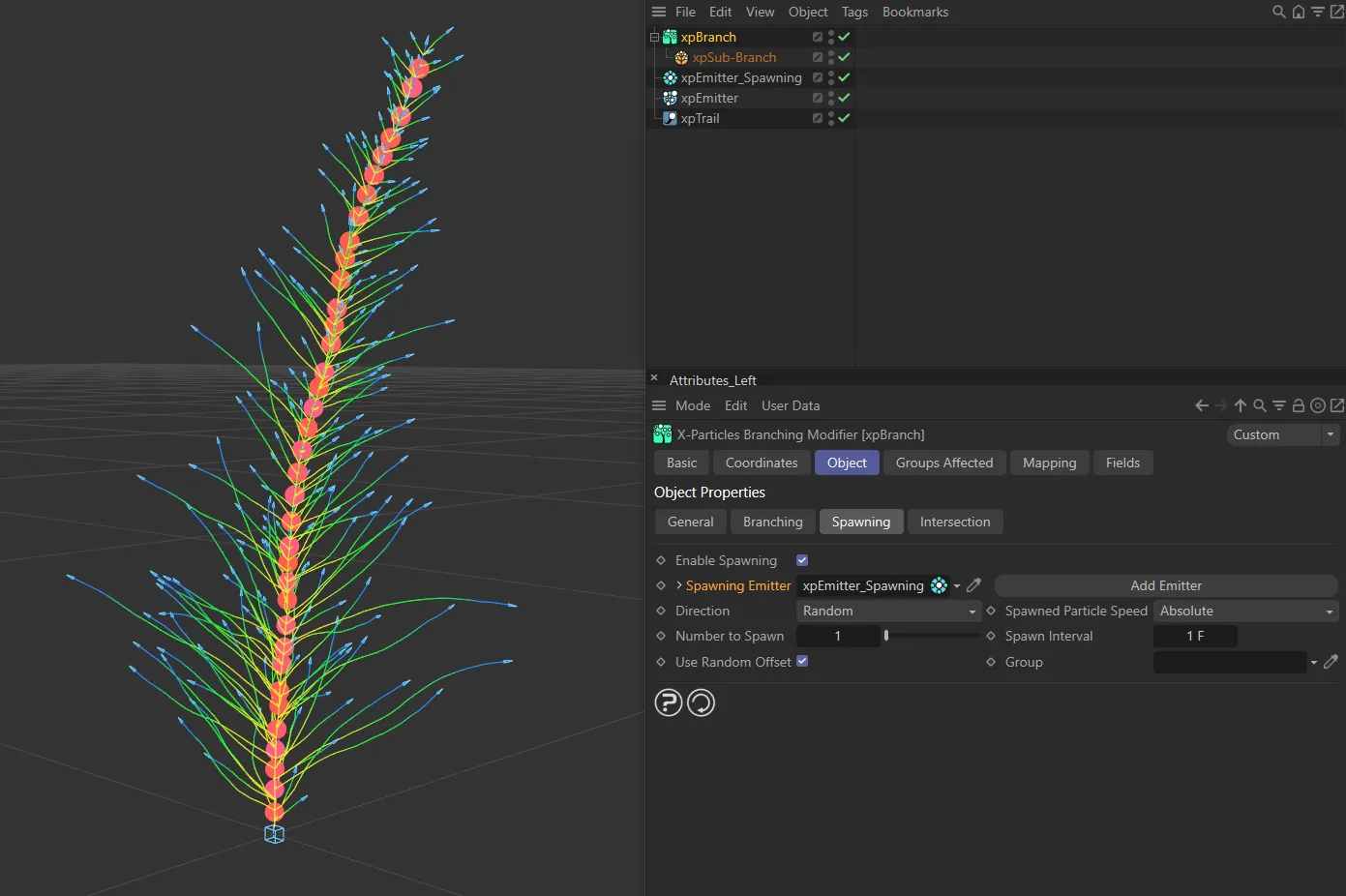This screenshot has height=896, width=1346.
Task: Collapse the xpBranch hierarchy in the object manager
Action: pyautogui.click(x=654, y=37)
